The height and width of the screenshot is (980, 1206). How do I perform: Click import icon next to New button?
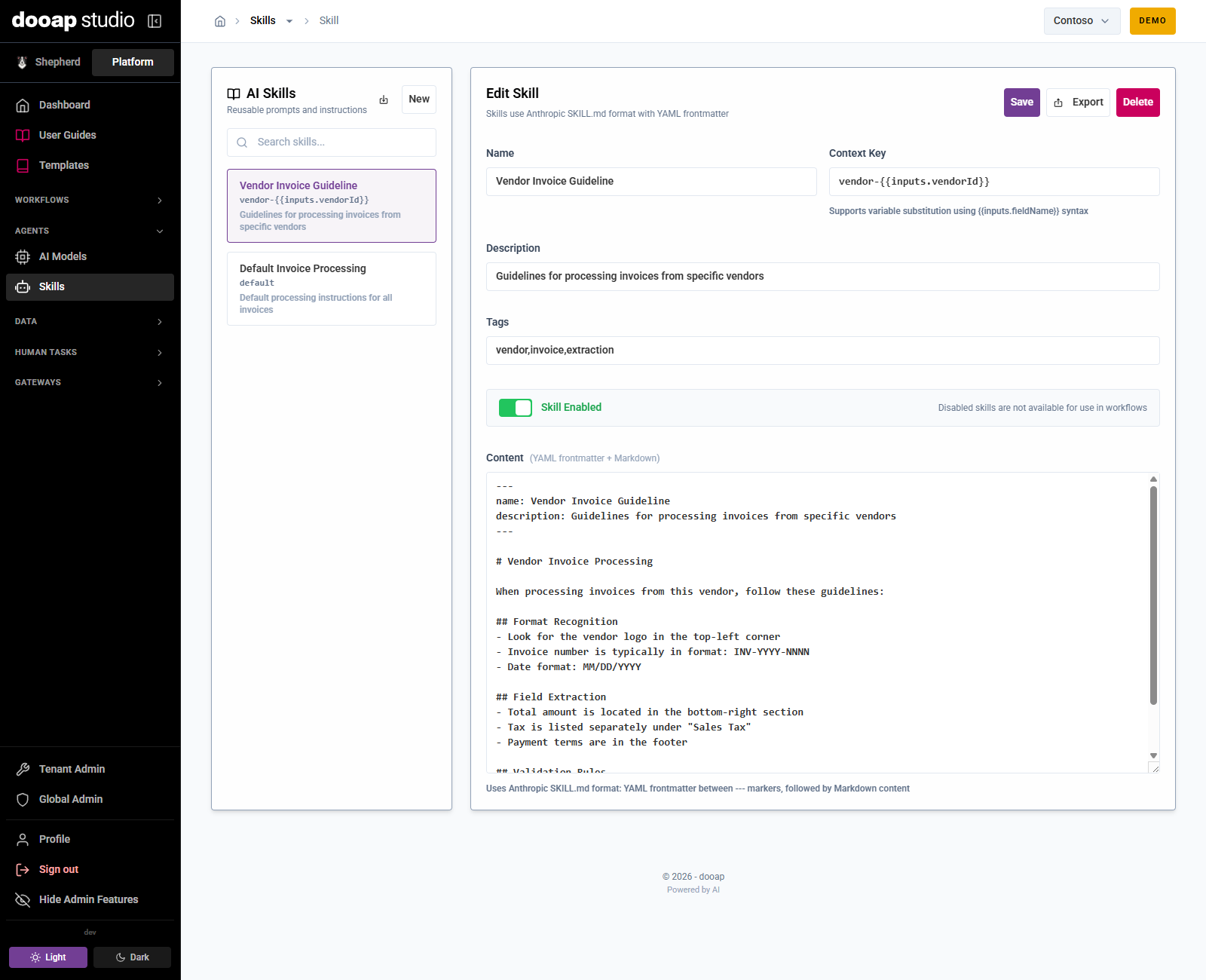(x=384, y=100)
